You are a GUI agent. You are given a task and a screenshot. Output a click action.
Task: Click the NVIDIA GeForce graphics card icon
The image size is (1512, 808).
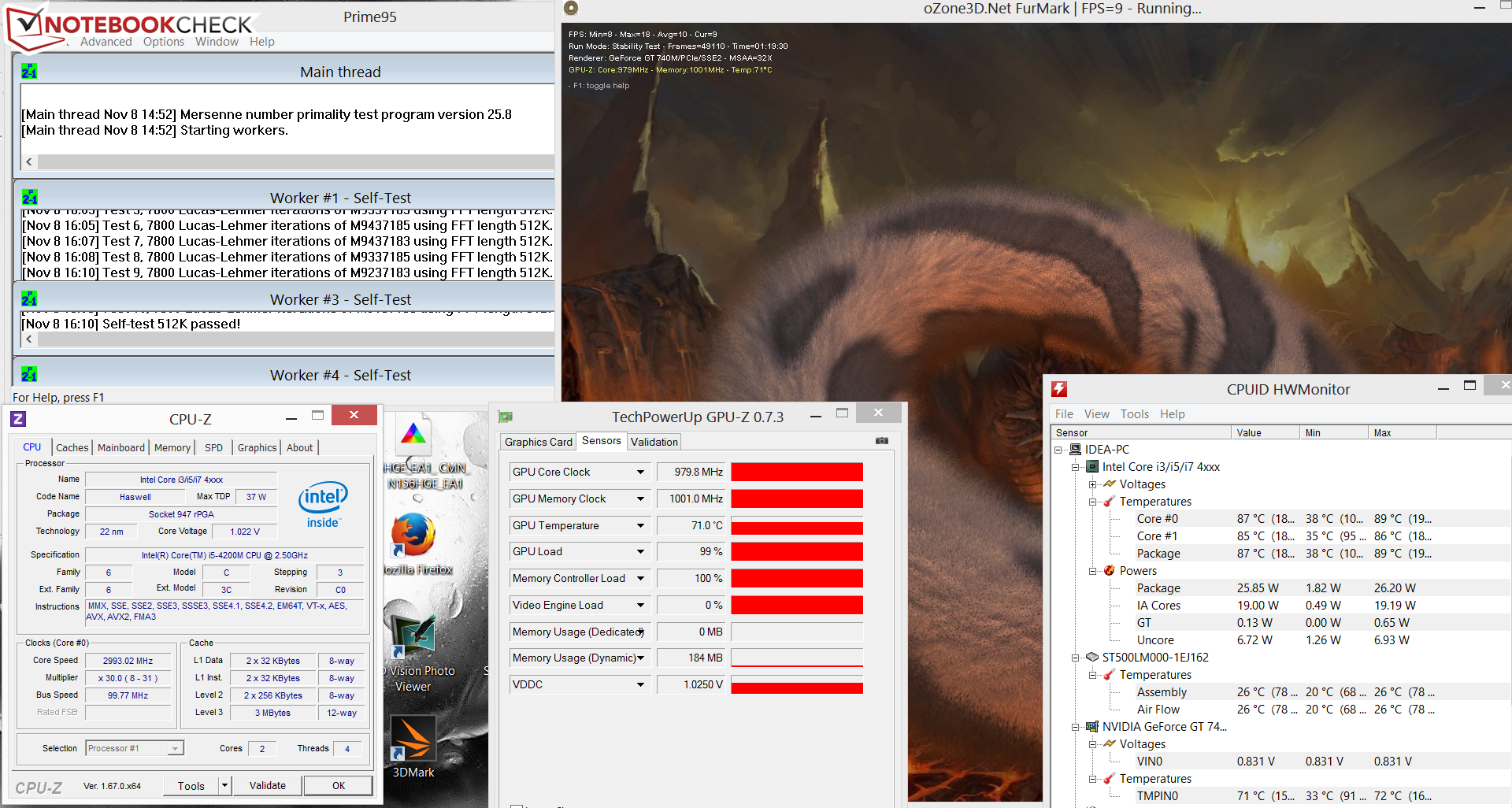coord(1092,727)
